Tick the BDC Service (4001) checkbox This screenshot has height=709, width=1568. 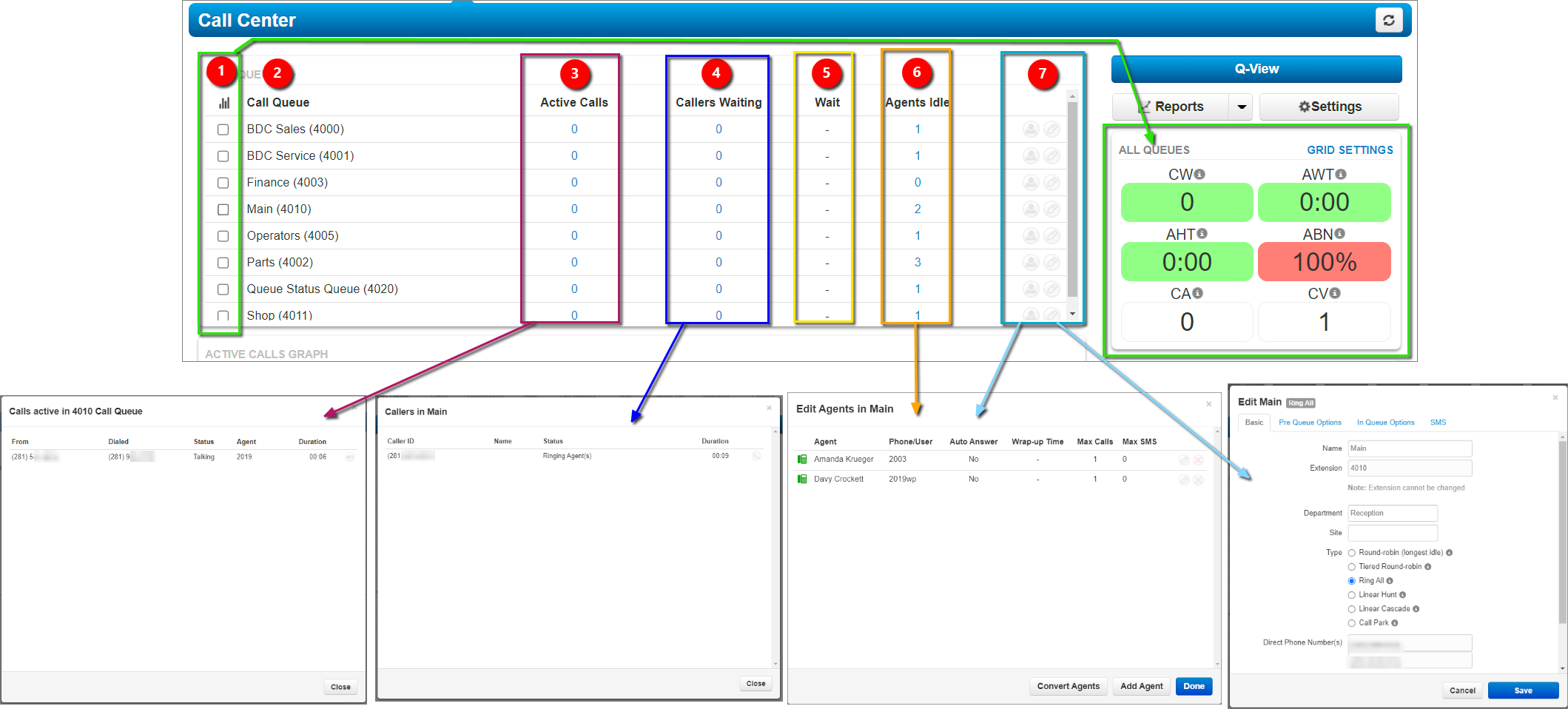[223, 156]
